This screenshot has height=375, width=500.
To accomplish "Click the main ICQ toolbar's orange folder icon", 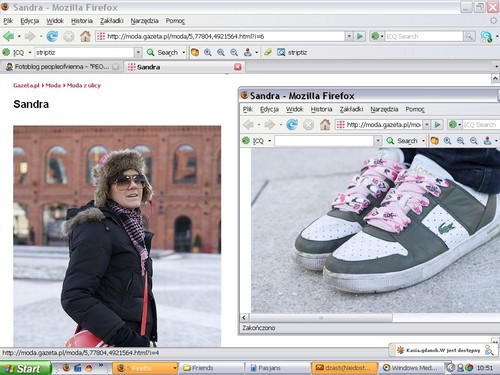I will pos(195,52).
